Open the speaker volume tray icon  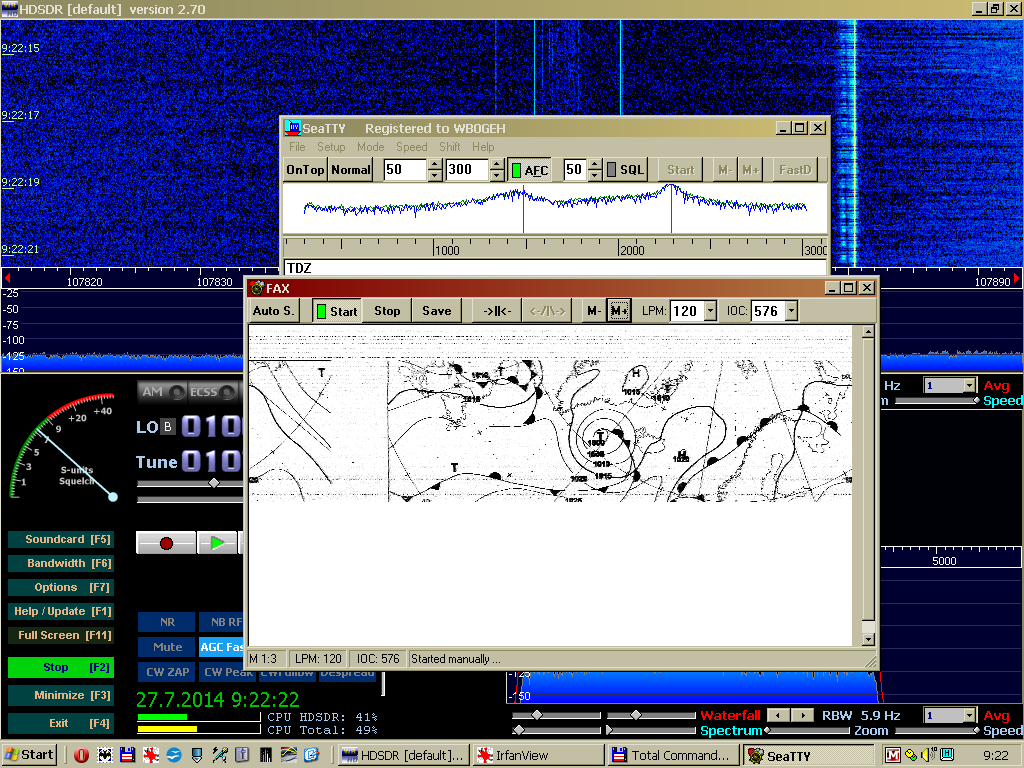(x=927, y=756)
